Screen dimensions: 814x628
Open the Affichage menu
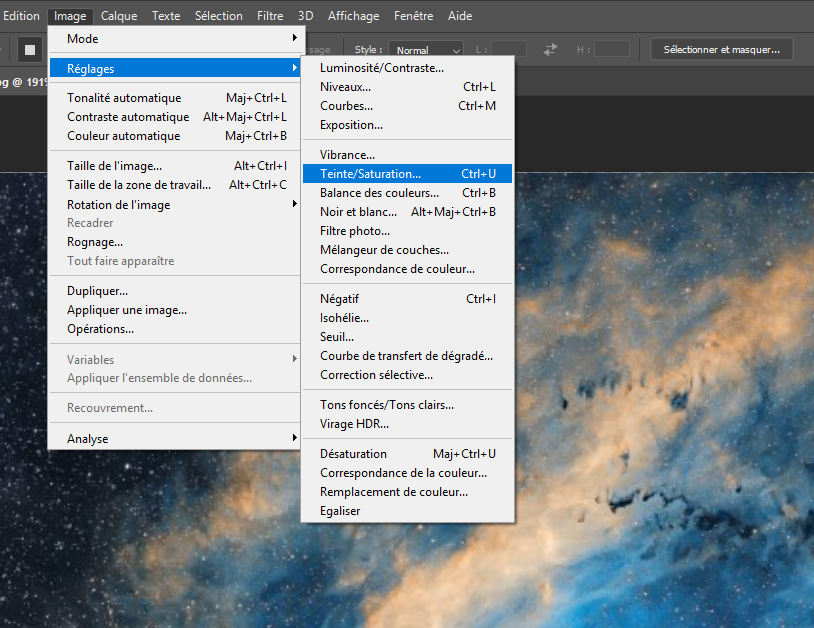(x=354, y=16)
